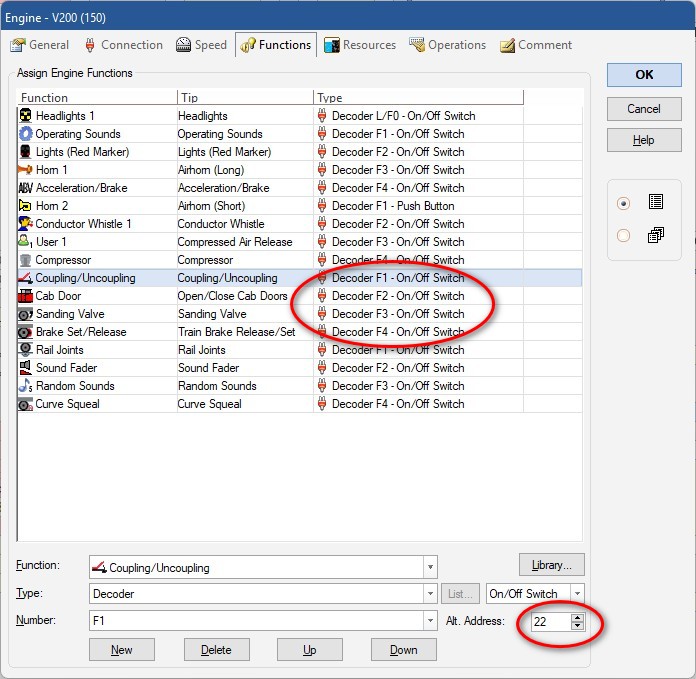Viewport: 696px width, 679px height.
Task: Click the Brake Set/Release icon
Action: pyautogui.click(x=26, y=332)
